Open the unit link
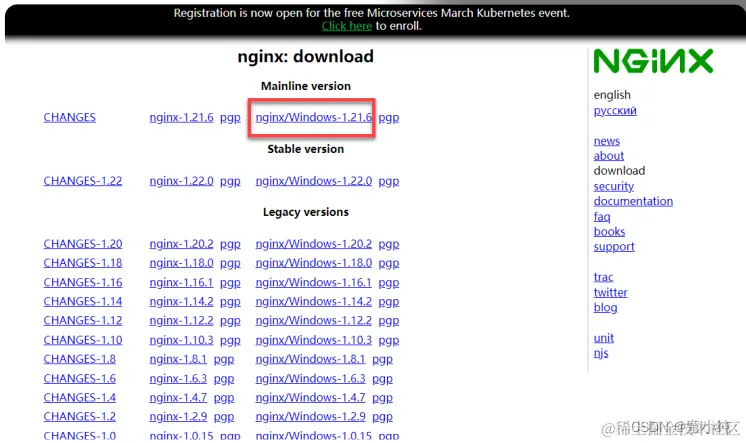 pos(603,338)
